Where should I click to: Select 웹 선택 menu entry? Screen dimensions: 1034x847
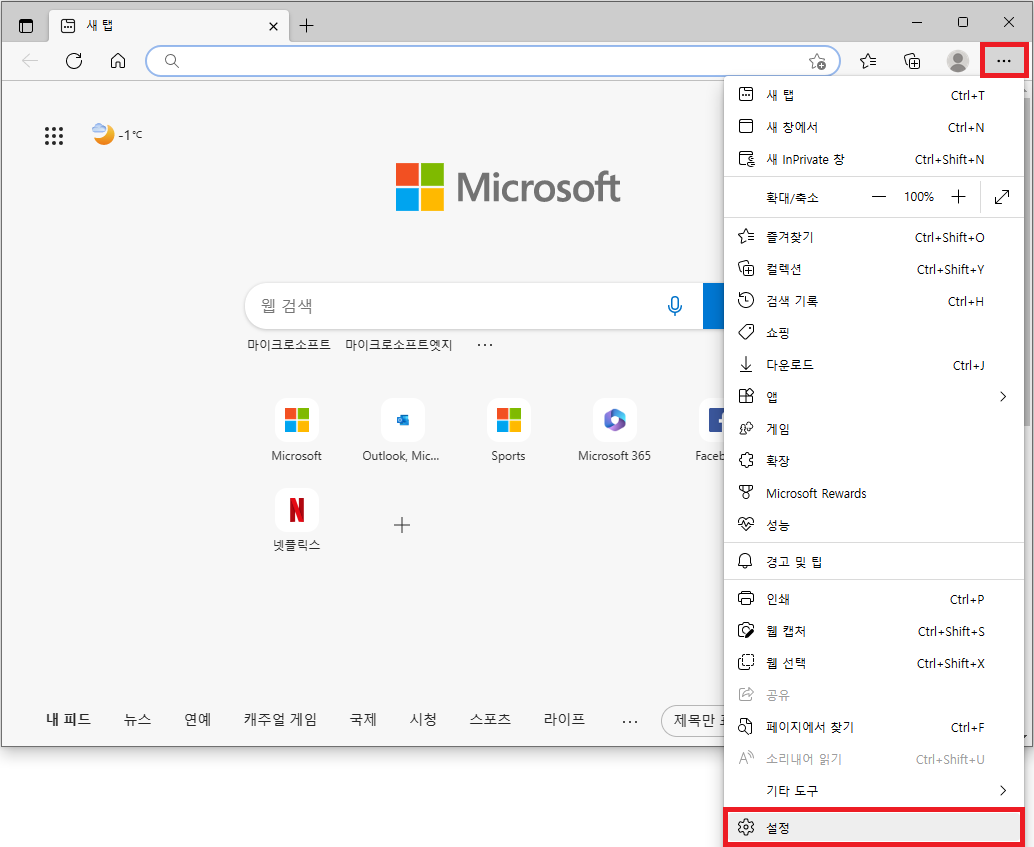click(873, 663)
